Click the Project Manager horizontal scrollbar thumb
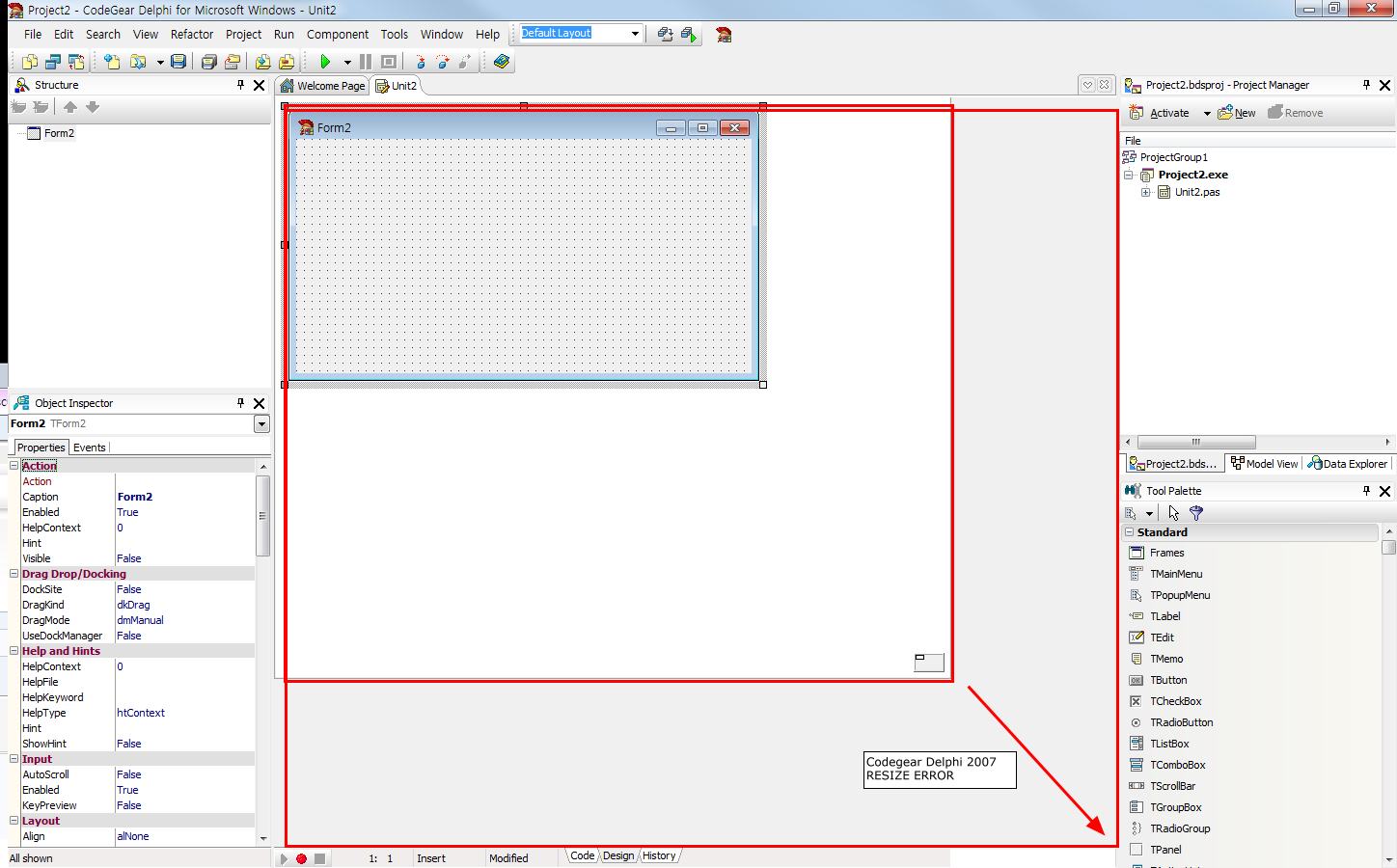The height and width of the screenshot is (868, 1397). coord(1195,442)
